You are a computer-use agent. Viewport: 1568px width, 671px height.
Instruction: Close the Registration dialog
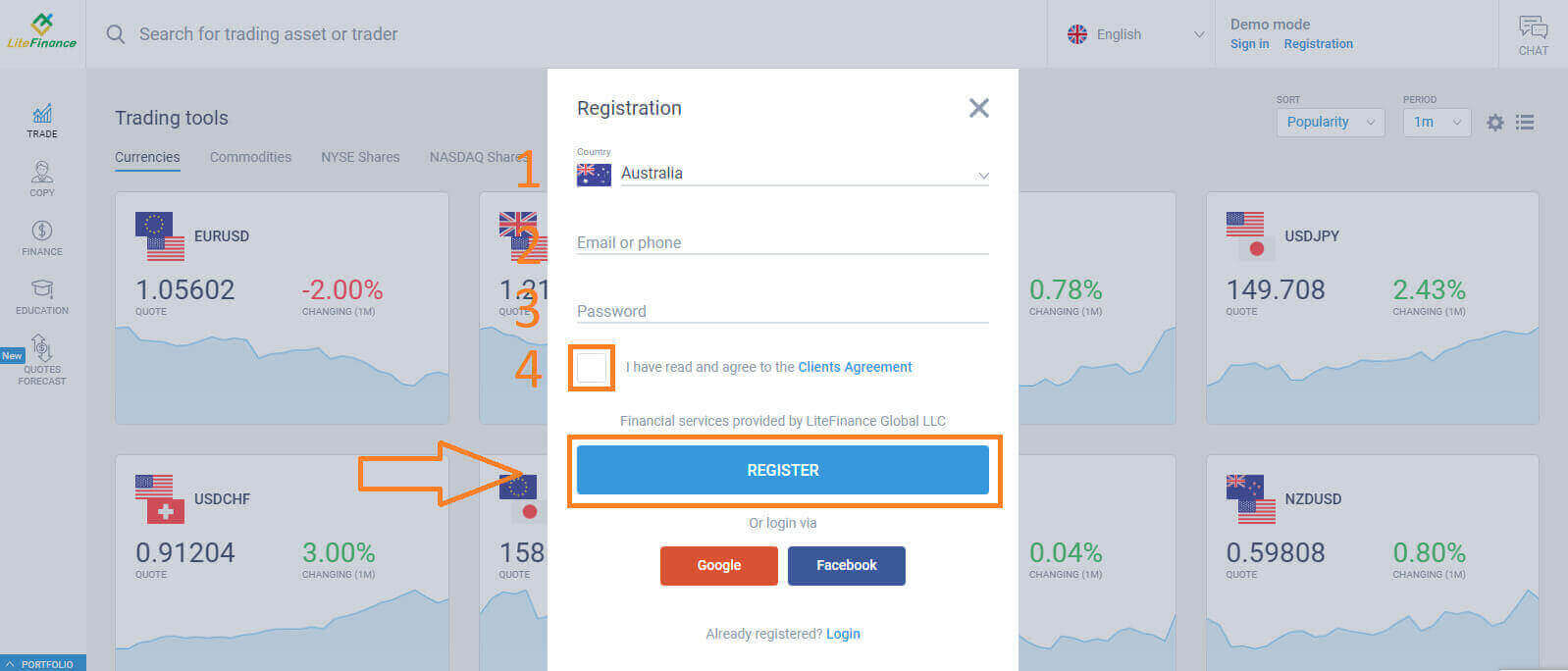(x=978, y=108)
